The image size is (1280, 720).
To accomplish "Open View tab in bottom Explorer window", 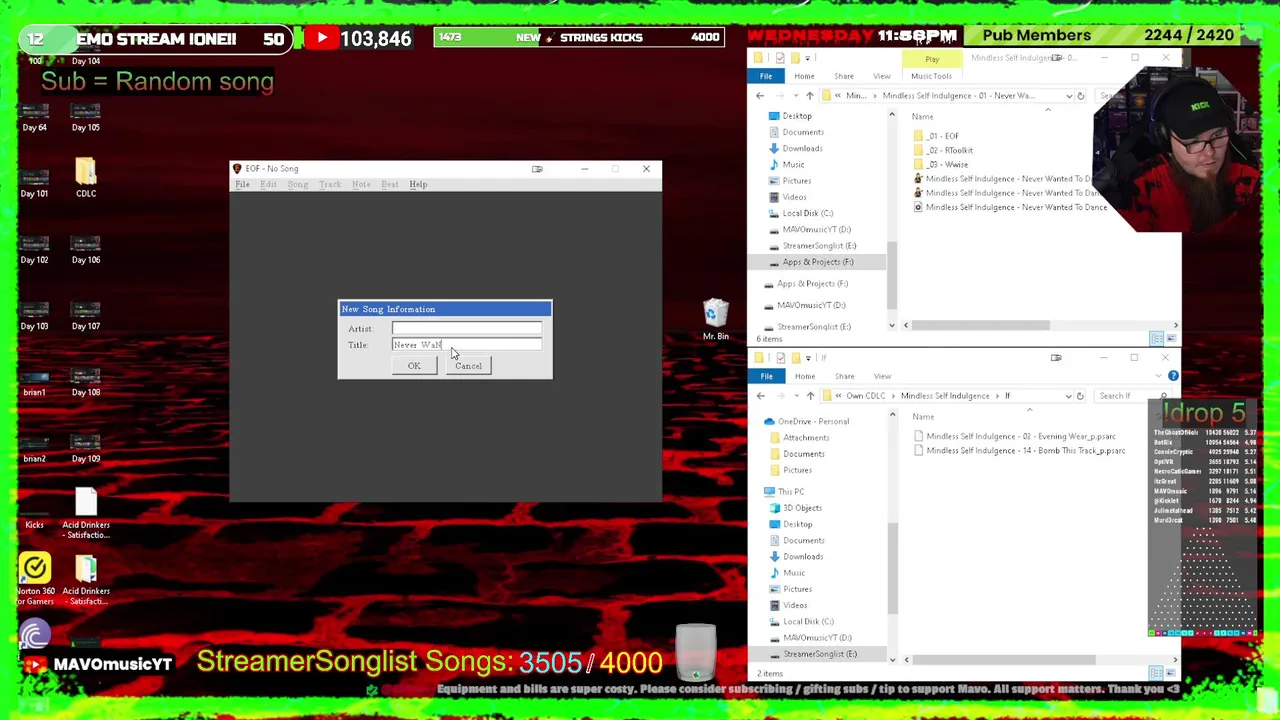I will click(882, 376).
